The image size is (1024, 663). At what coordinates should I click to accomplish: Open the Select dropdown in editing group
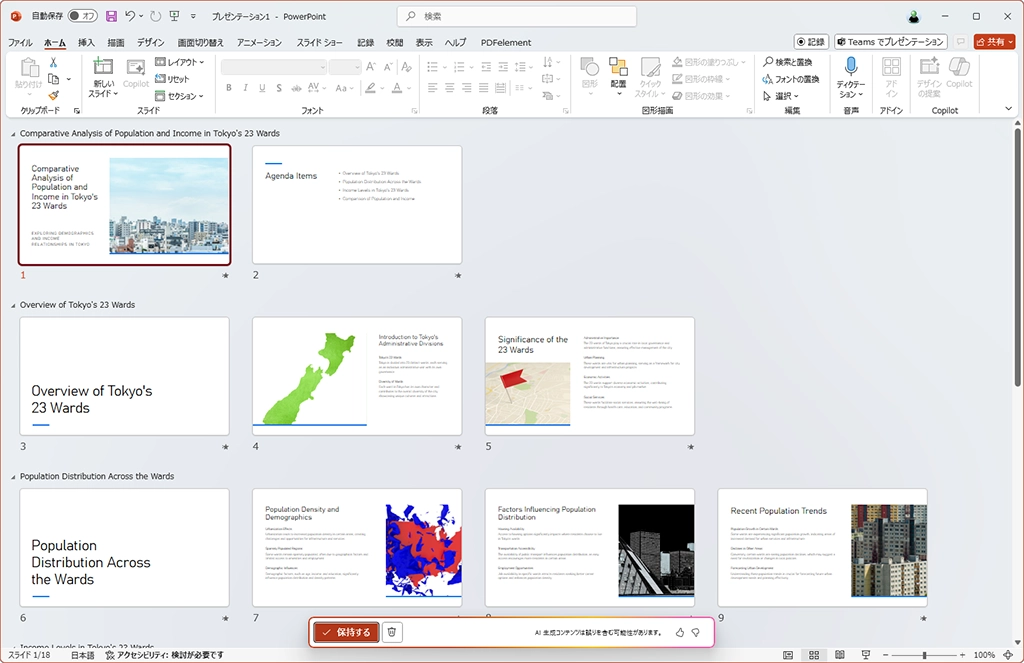[780, 96]
